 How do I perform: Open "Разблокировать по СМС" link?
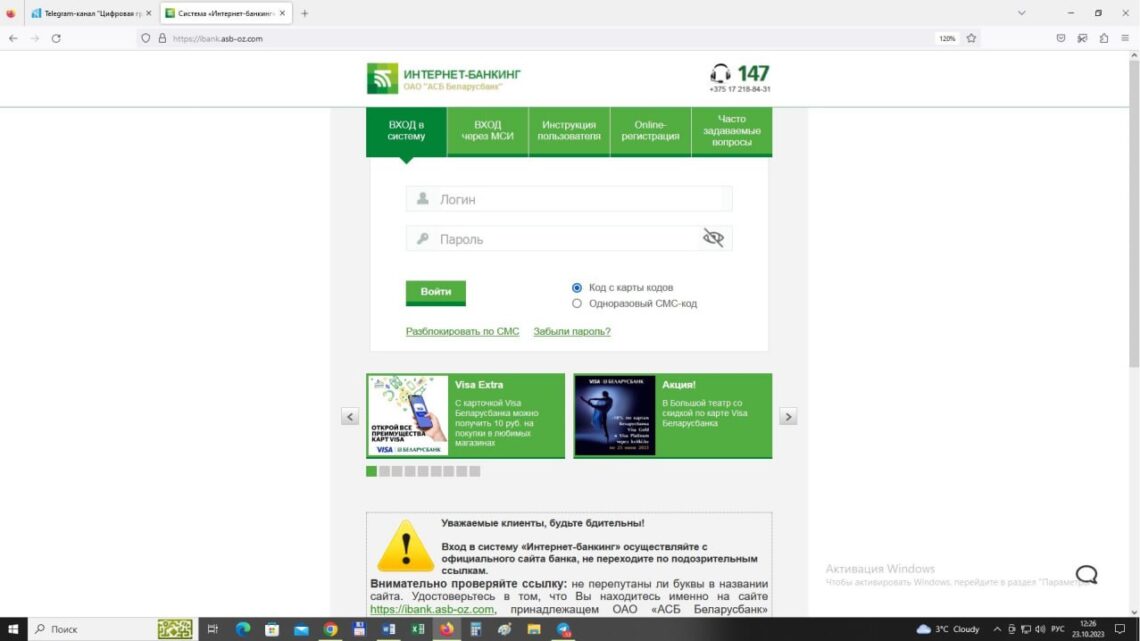462,331
